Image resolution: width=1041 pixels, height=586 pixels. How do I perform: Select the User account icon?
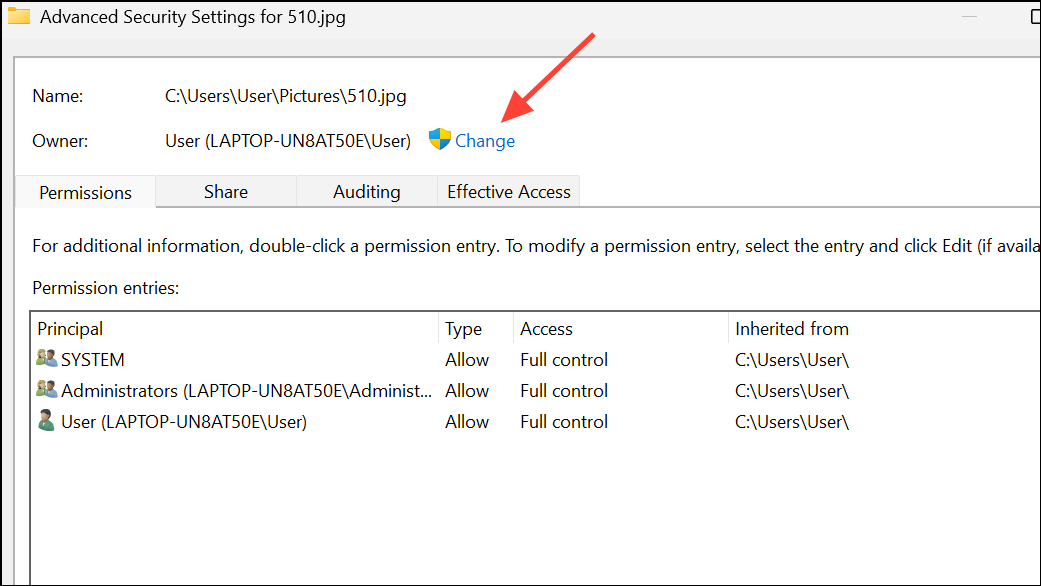point(46,421)
